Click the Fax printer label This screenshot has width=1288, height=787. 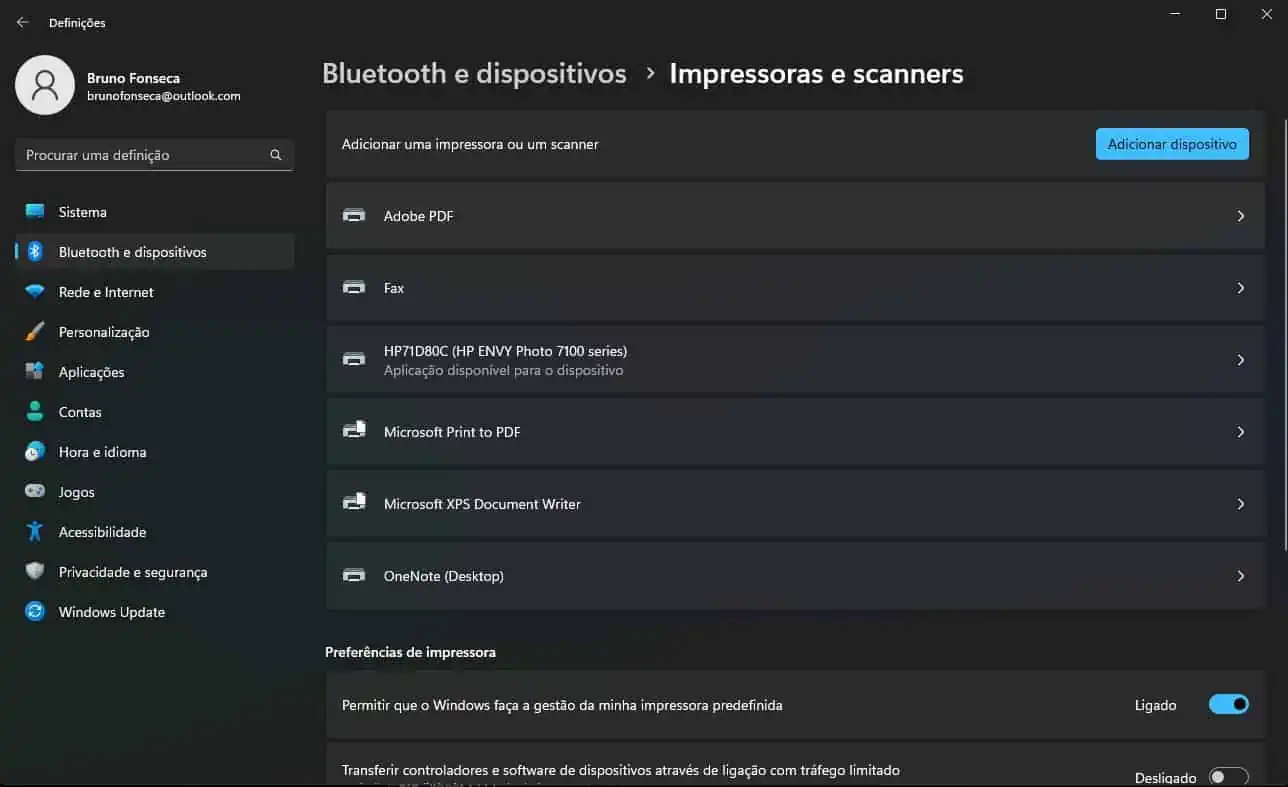394,288
